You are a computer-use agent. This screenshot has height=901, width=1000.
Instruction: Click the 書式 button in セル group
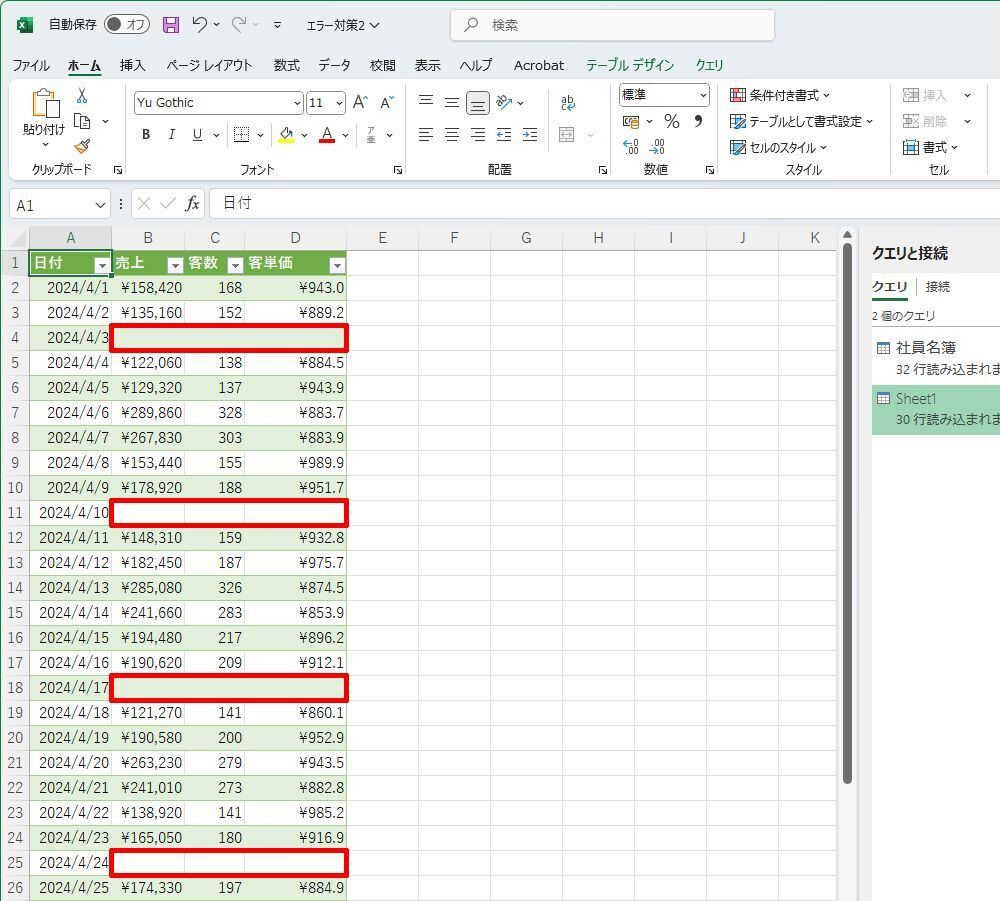(x=930, y=147)
